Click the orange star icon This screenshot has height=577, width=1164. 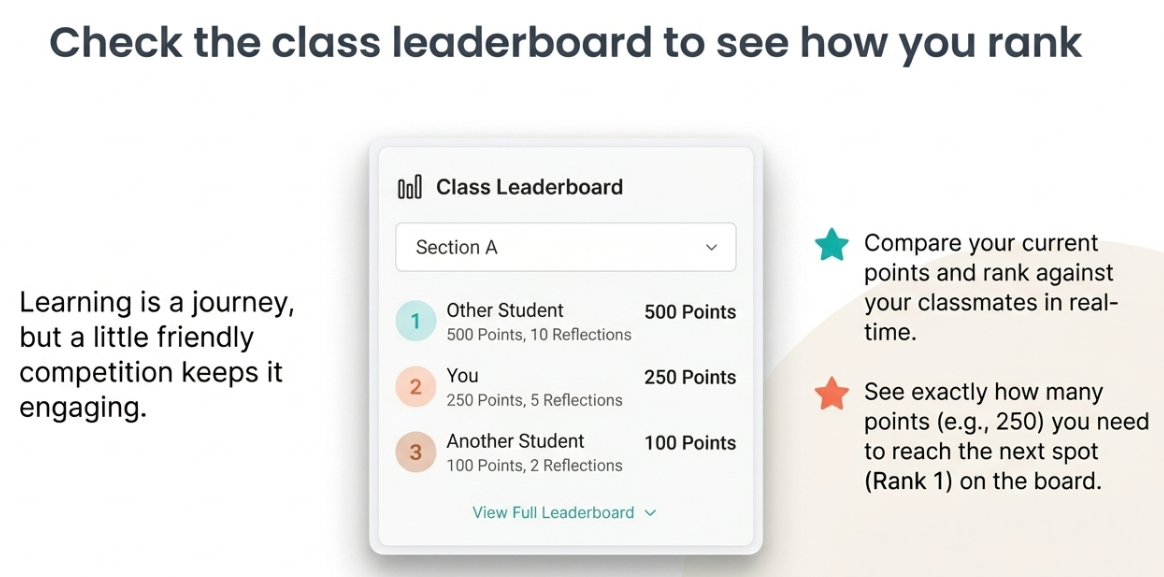coord(831,394)
